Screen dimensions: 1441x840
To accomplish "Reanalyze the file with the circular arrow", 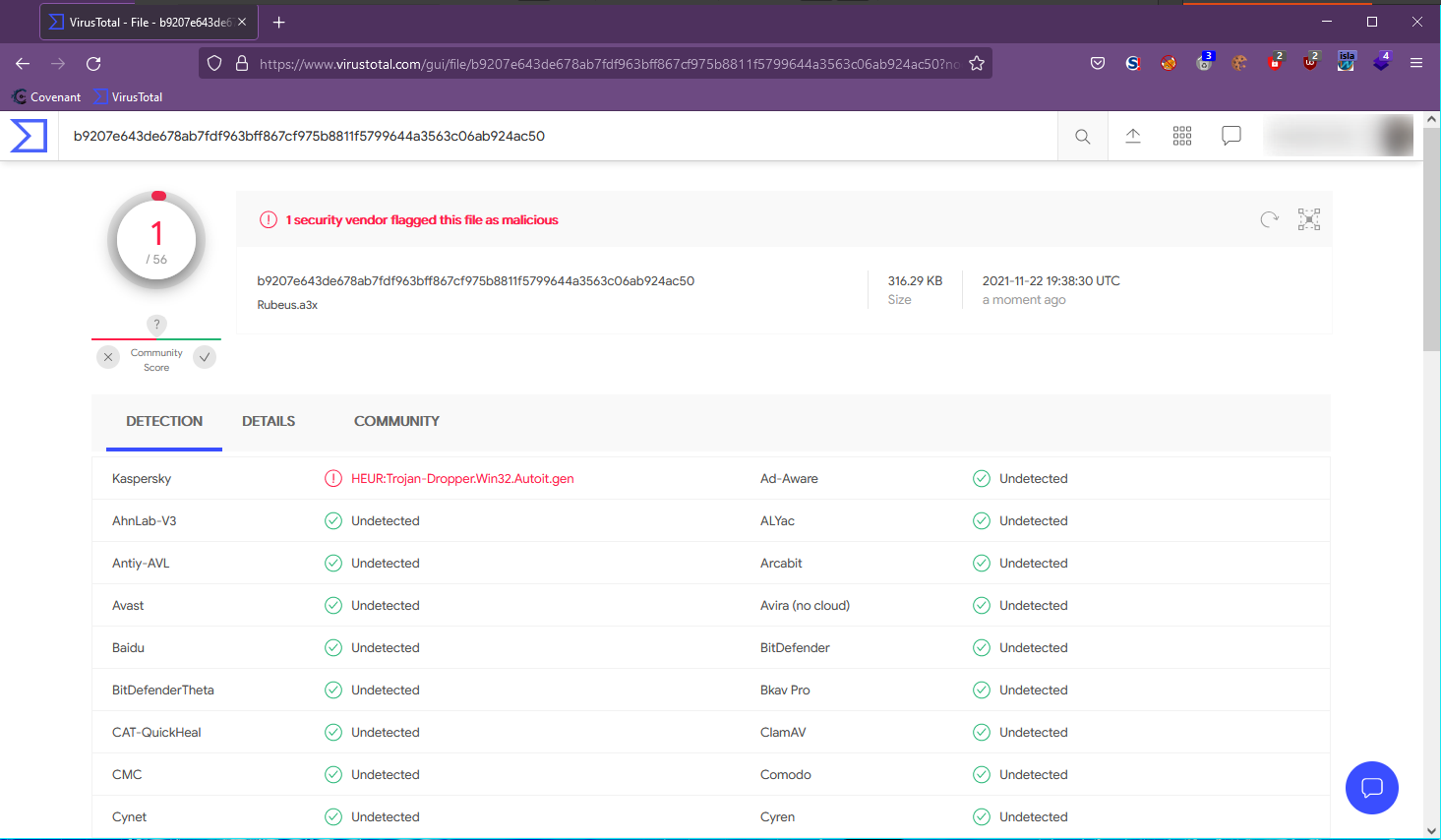I will click(x=1270, y=219).
